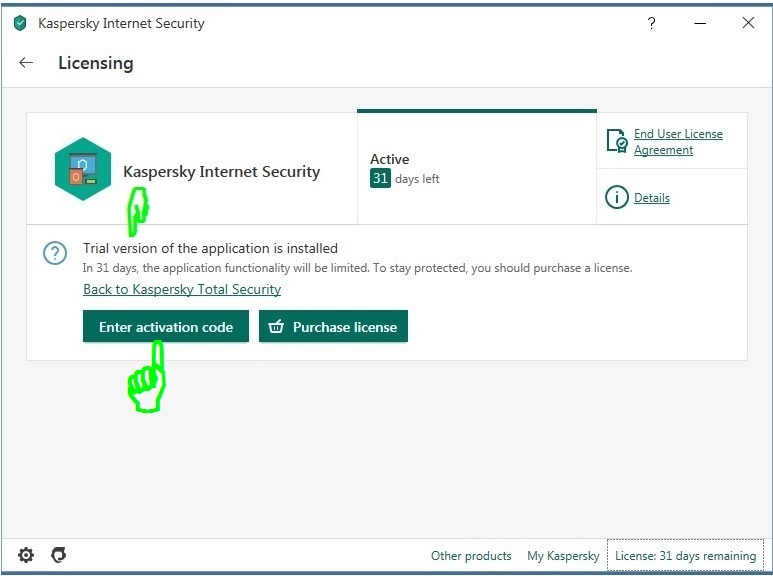Minimize the Kaspersky window
Viewport: 773px width, 576px height.
coord(700,23)
